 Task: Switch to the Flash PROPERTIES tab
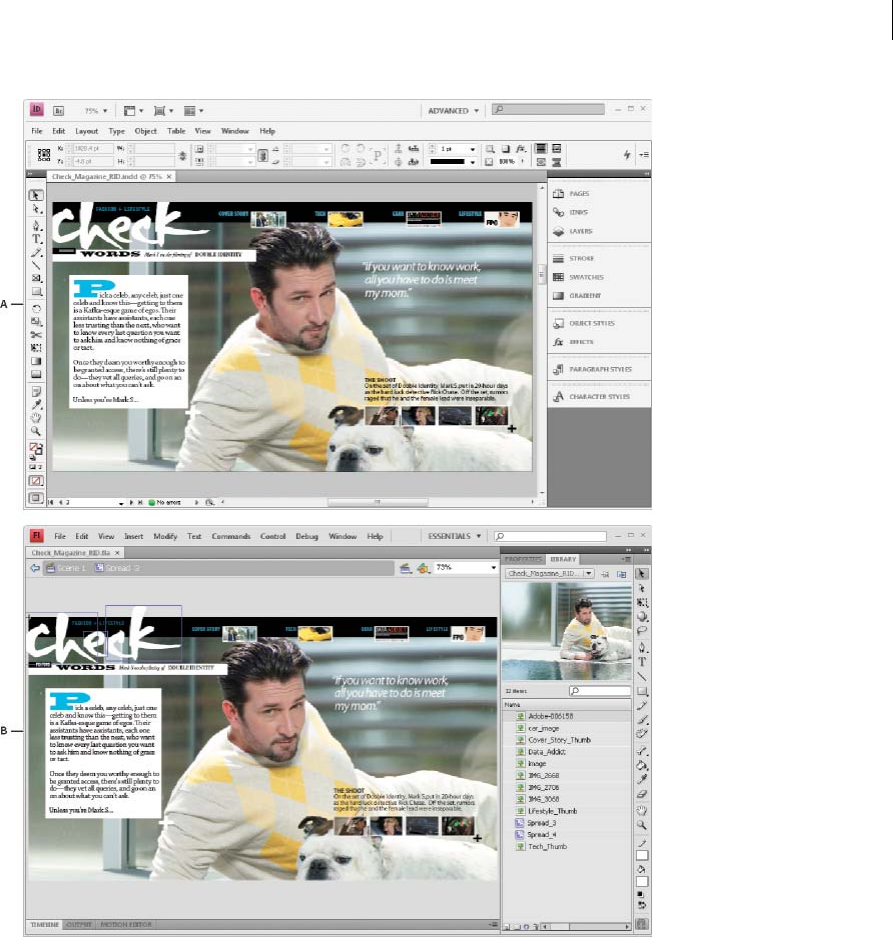point(523,559)
